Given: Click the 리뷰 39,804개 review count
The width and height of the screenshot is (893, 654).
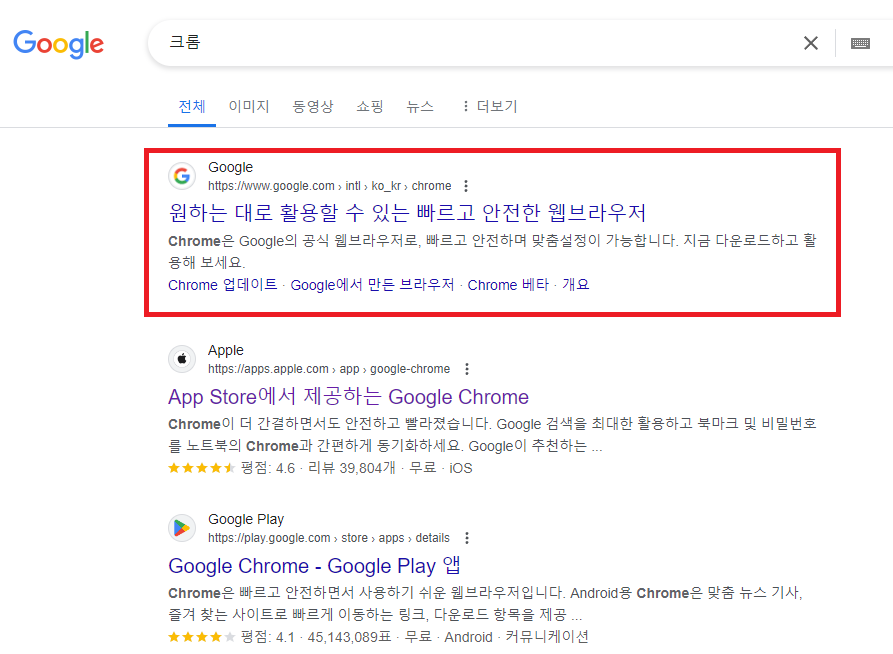Looking at the screenshot, I should point(351,468).
